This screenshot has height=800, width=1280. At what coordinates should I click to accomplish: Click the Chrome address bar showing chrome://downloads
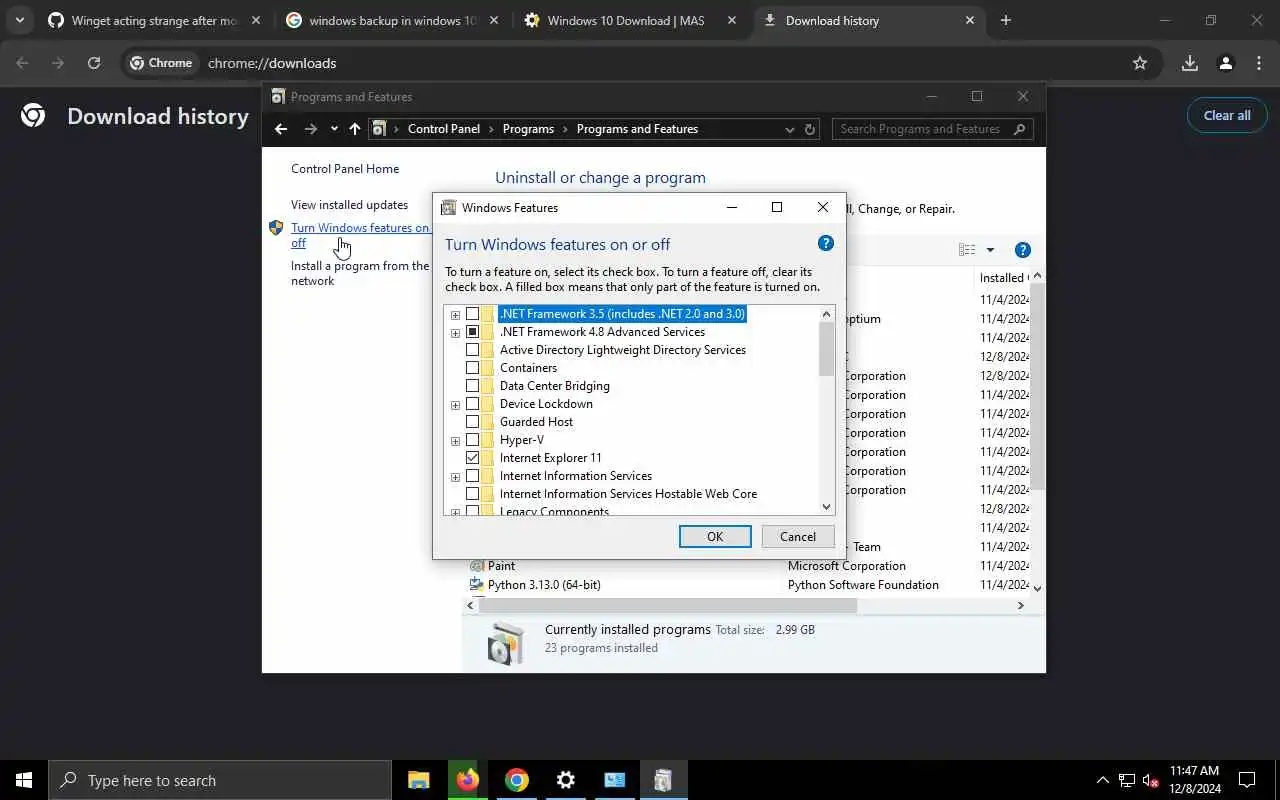[x=640, y=63]
